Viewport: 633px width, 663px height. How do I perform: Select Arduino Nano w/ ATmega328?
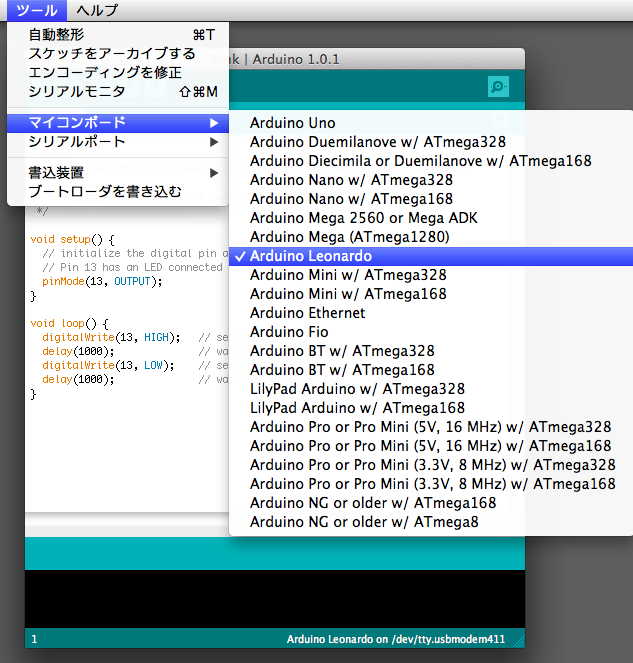tap(431, 180)
